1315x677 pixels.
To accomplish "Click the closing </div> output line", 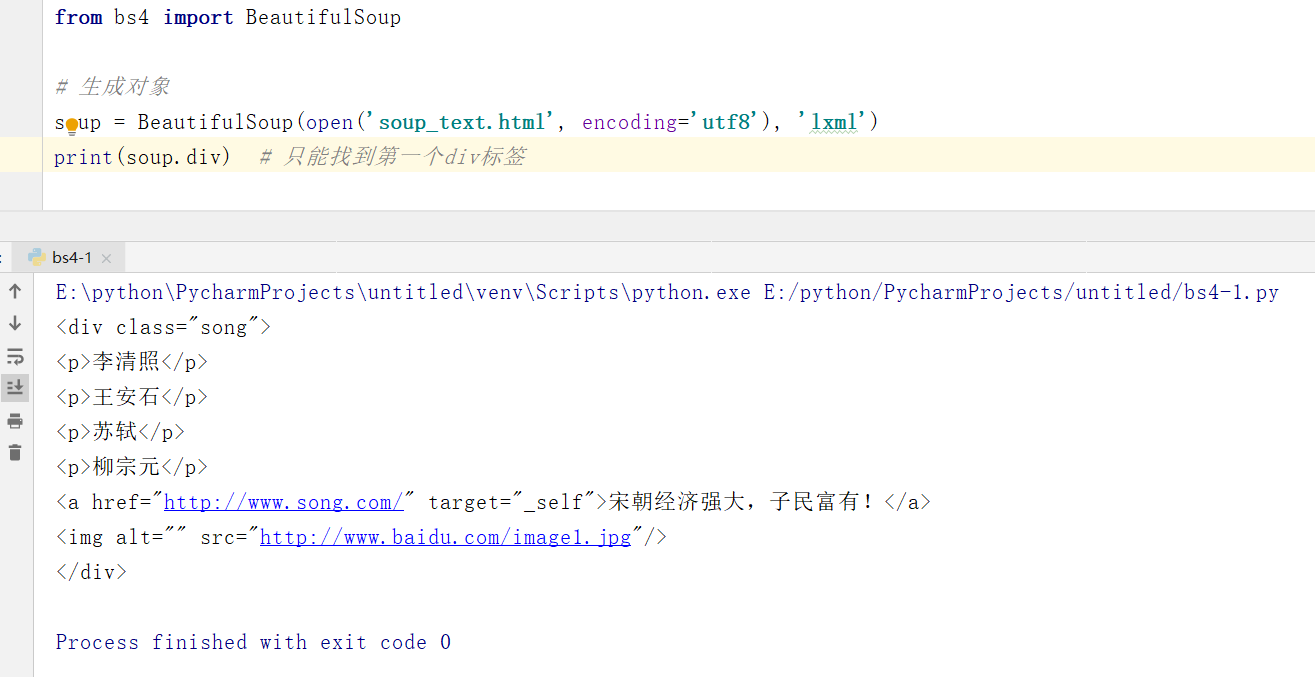I will (x=91, y=572).
